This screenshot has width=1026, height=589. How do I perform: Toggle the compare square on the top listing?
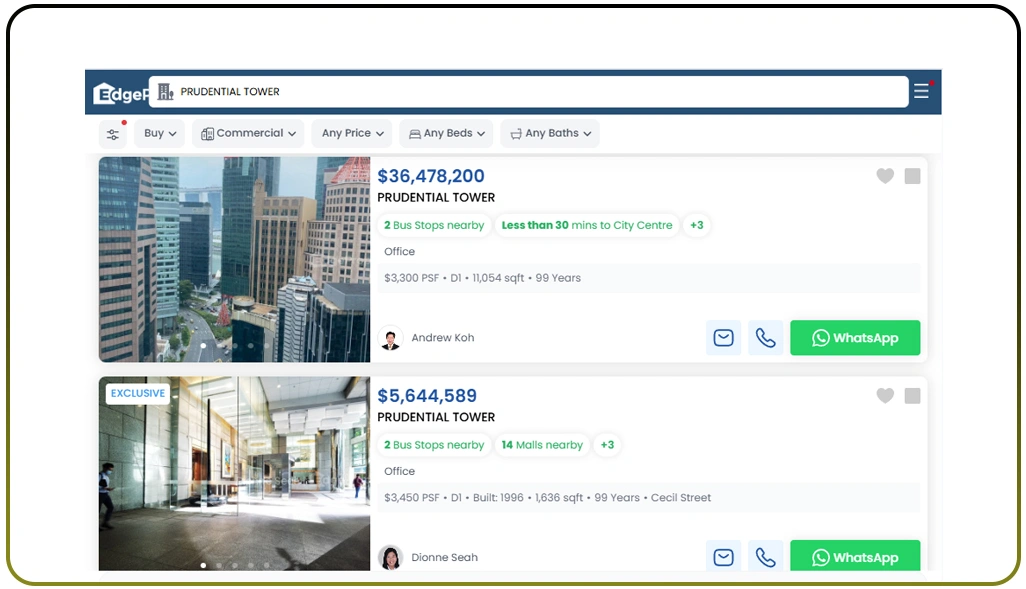coord(912,176)
